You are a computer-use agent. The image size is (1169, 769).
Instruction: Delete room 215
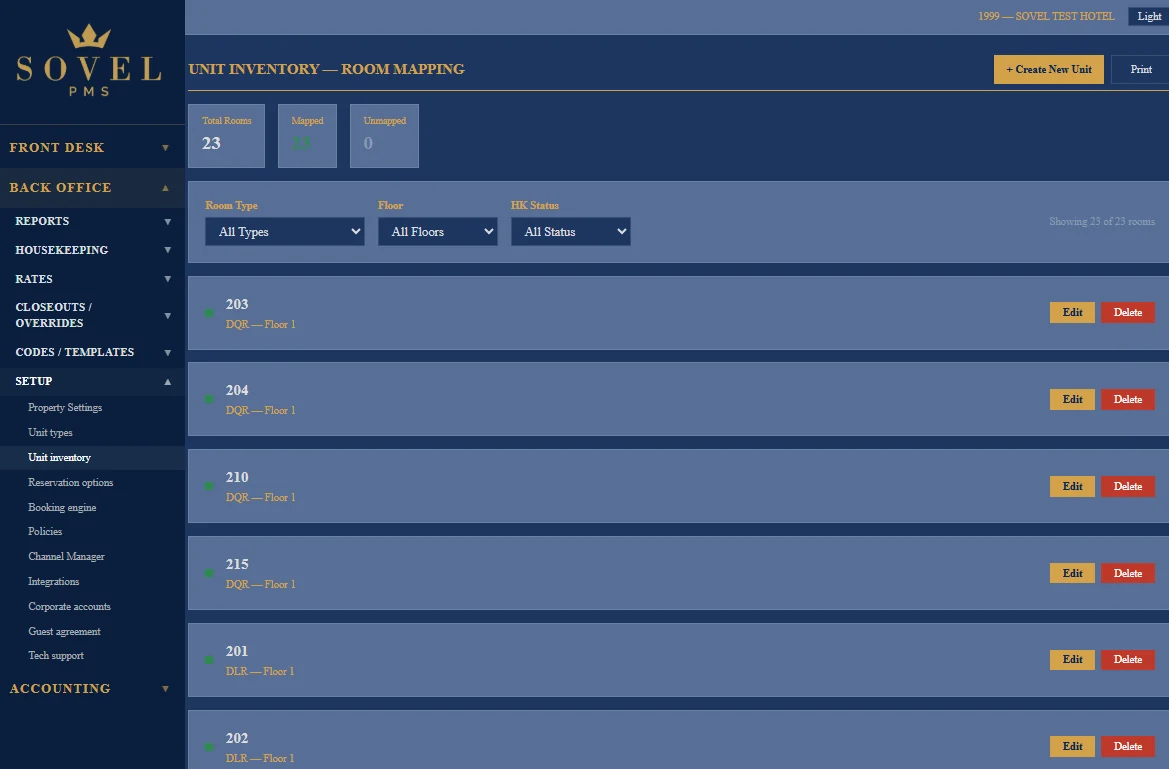1127,573
